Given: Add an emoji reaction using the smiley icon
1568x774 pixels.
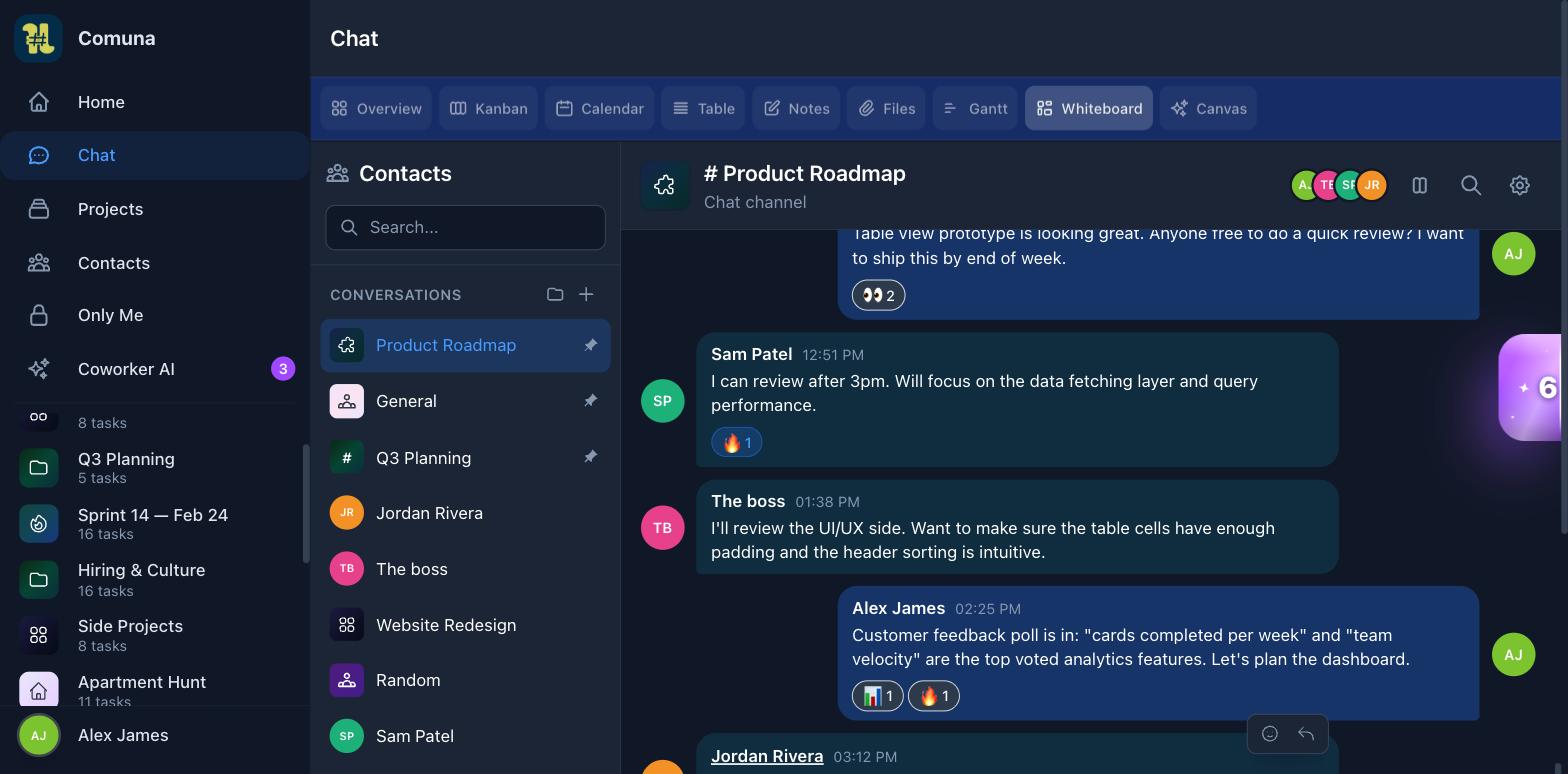Looking at the screenshot, I should click(1270, 734).
